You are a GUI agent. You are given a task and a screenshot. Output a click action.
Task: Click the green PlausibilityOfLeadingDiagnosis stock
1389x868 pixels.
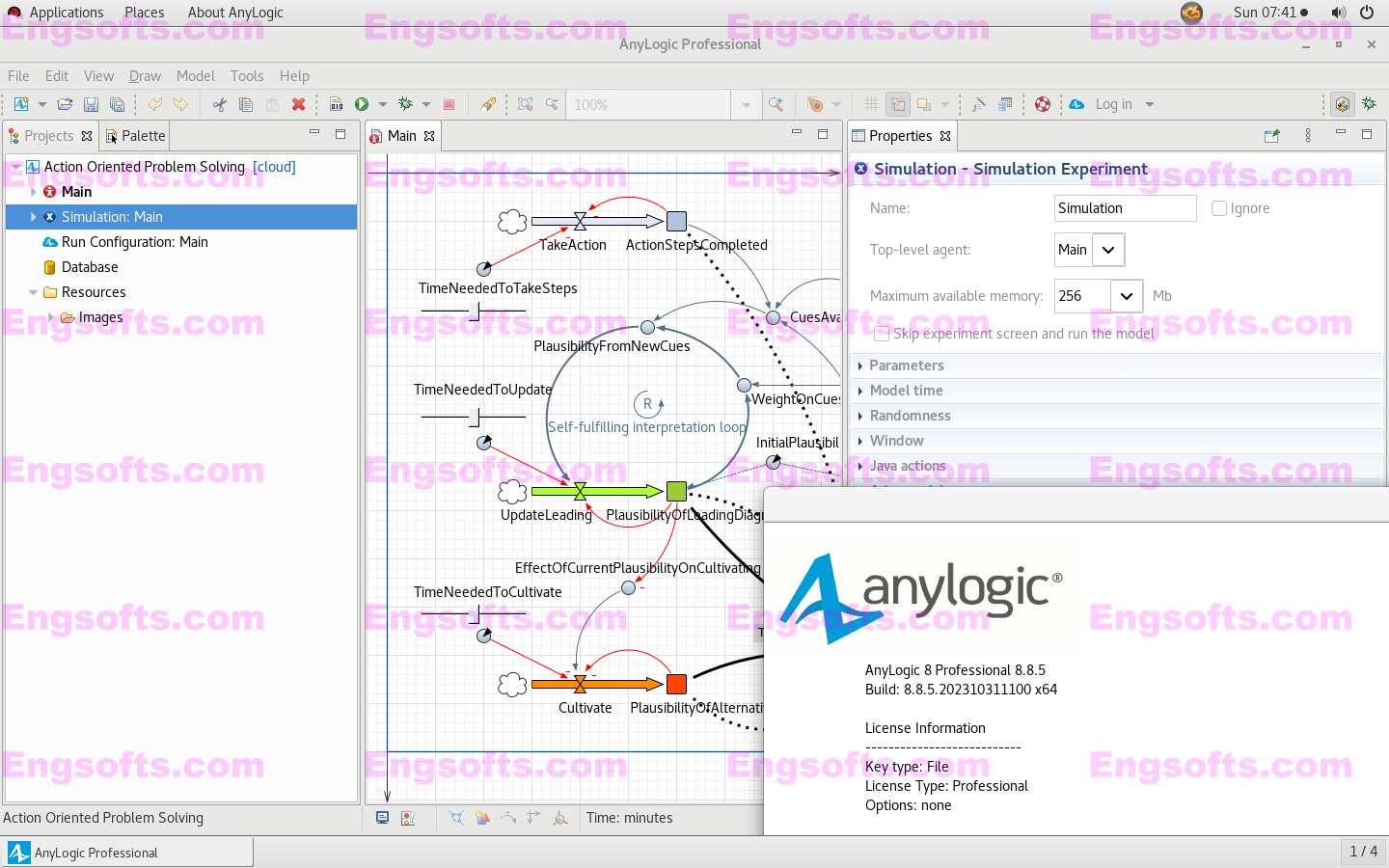pos(676,491)
